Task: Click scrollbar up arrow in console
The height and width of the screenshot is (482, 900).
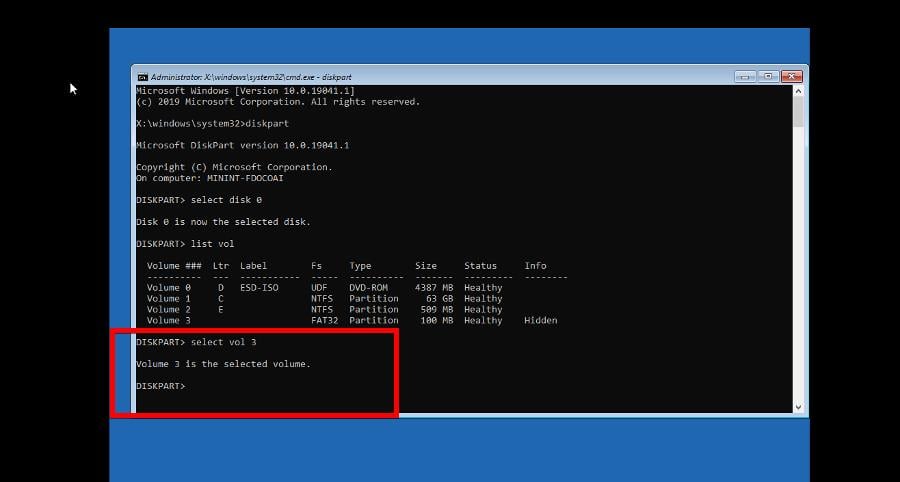Action: pos(798,91)
